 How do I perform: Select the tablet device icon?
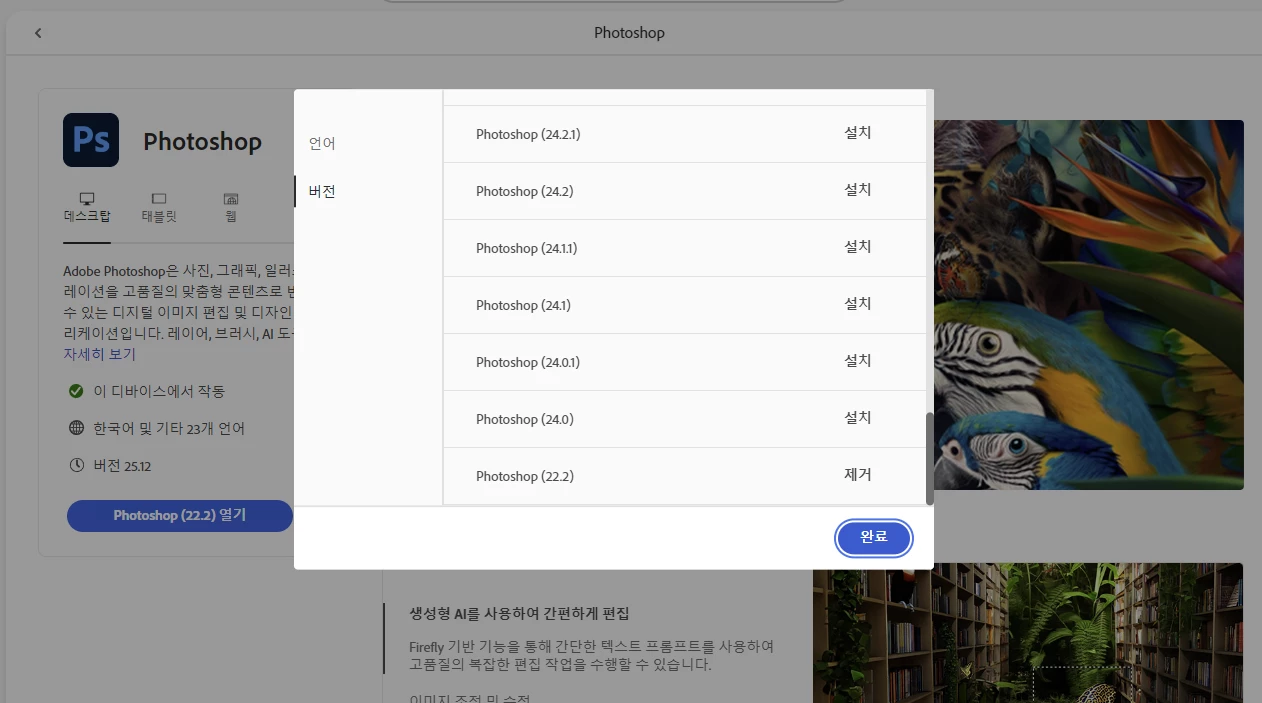pos(159,199)
